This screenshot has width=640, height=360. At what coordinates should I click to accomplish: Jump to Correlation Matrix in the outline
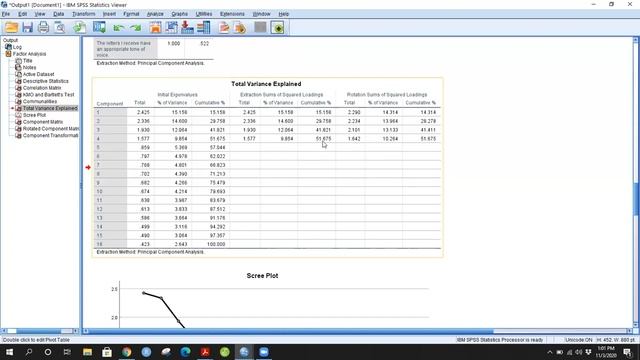pos(42,88)
